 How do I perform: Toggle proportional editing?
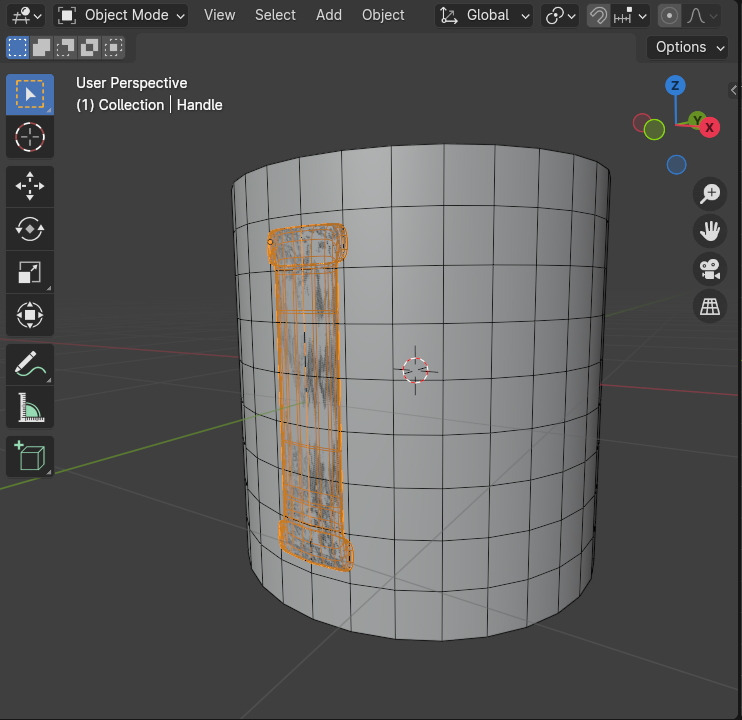669,16
